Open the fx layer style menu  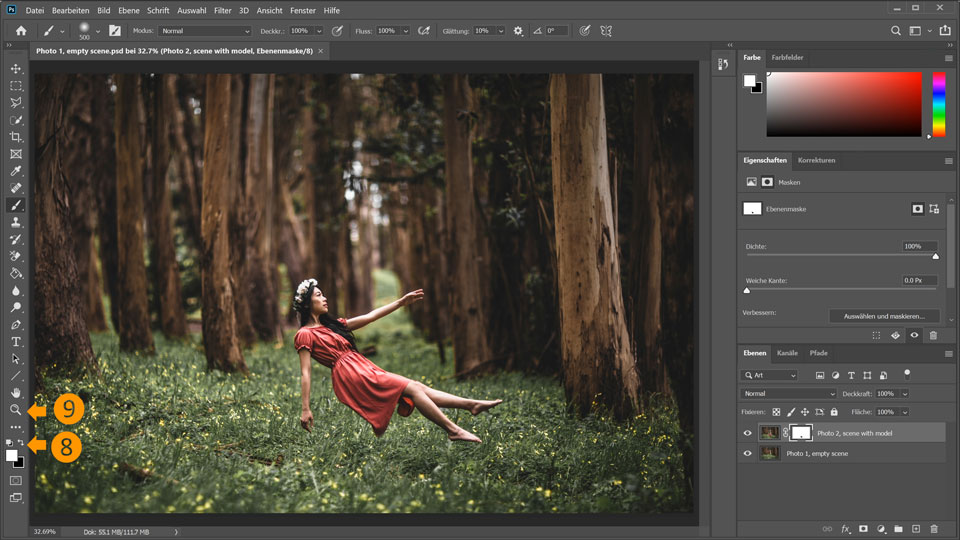click(x=845, y=528)
